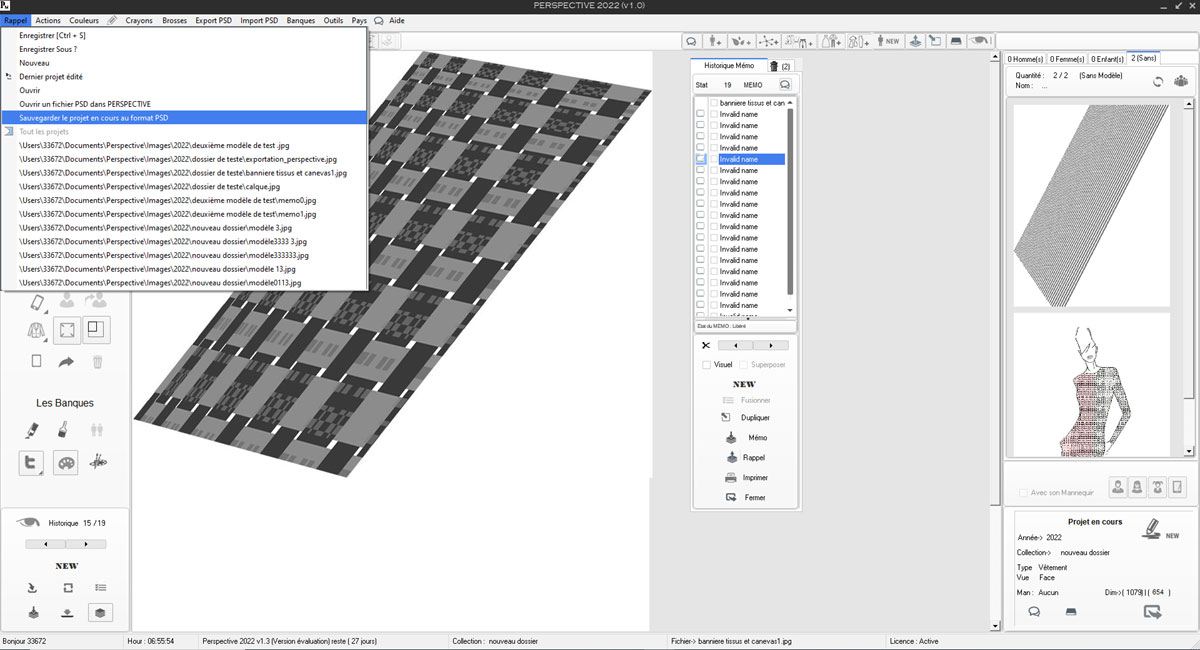Click the speech bubble icon next to MEMO
This screenshot has width=1200, height=650.
[x=785, y=85]
